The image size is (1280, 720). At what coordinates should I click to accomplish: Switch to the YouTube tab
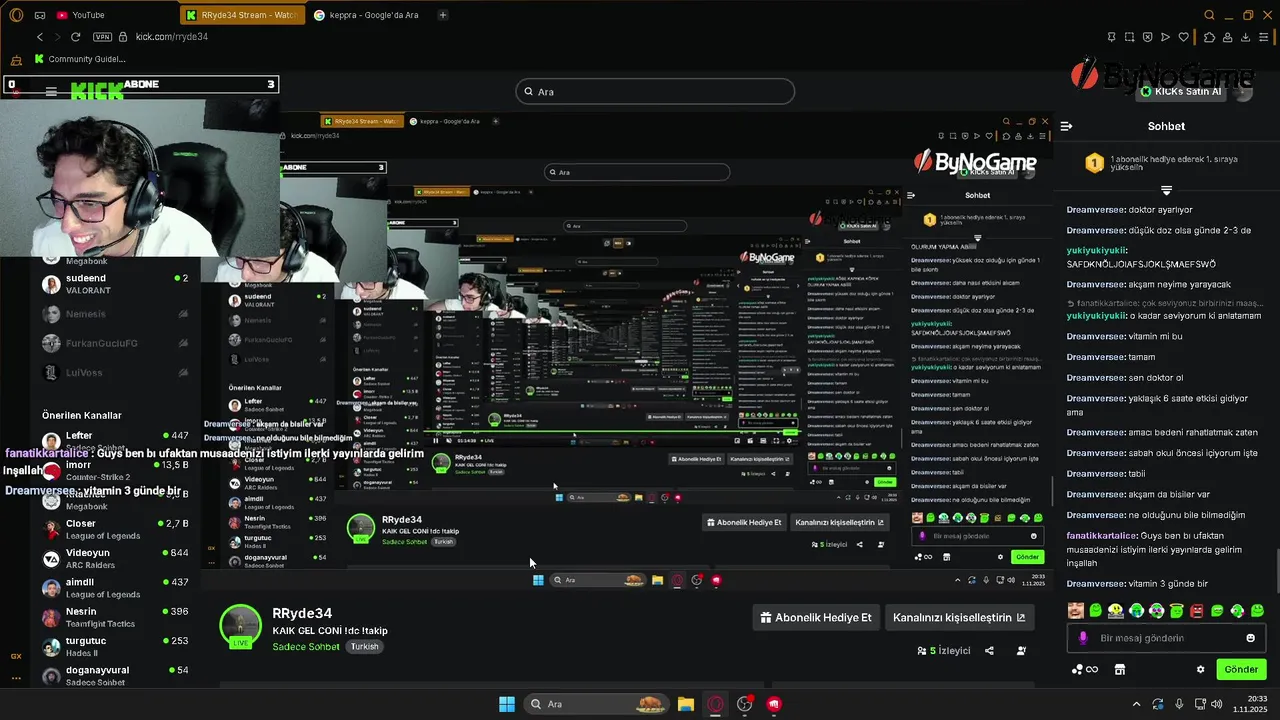tap(80, 15)
